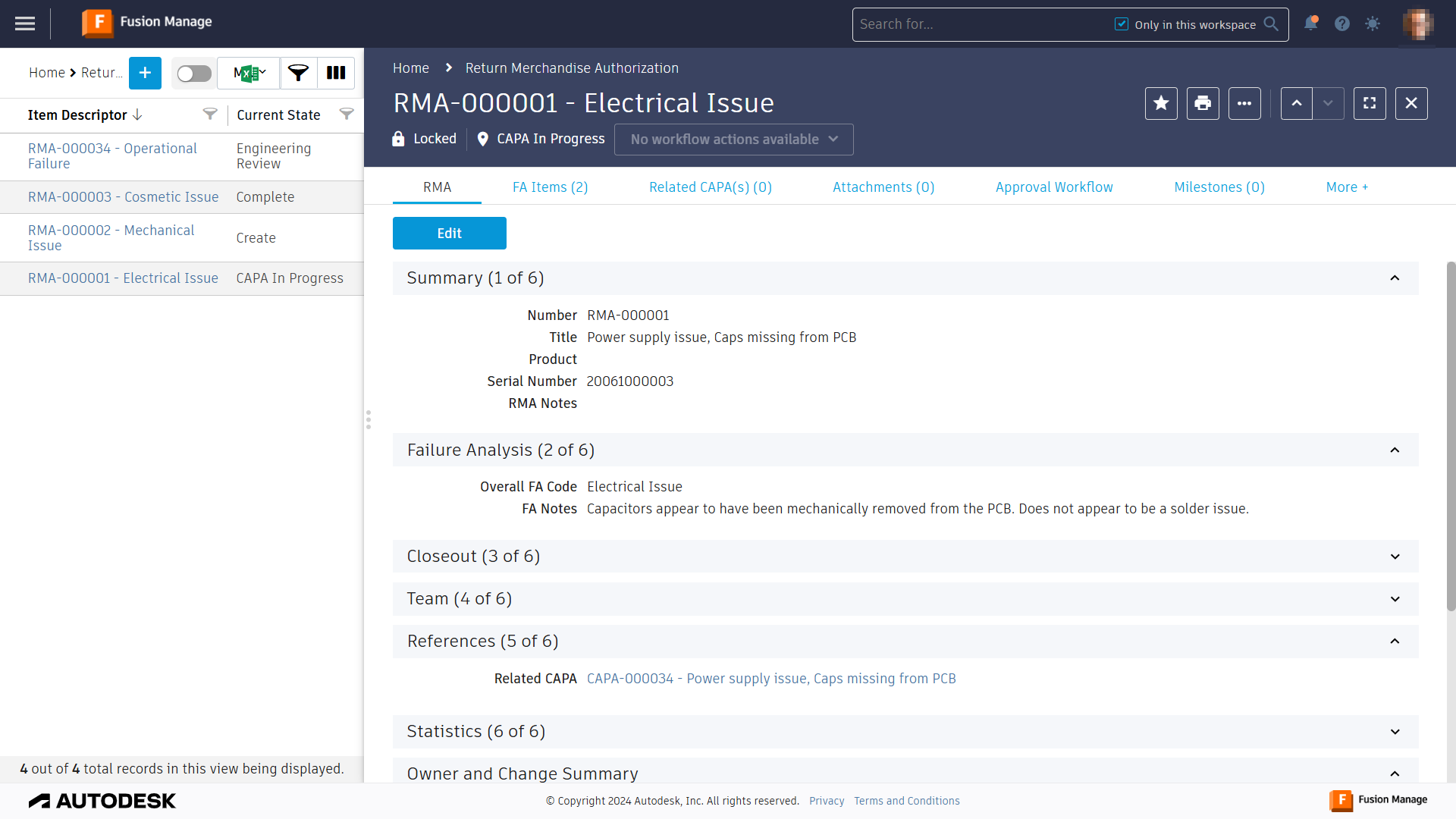Filter the Current State column
This screenshot has height=819, width=1456.
point(347,115)
